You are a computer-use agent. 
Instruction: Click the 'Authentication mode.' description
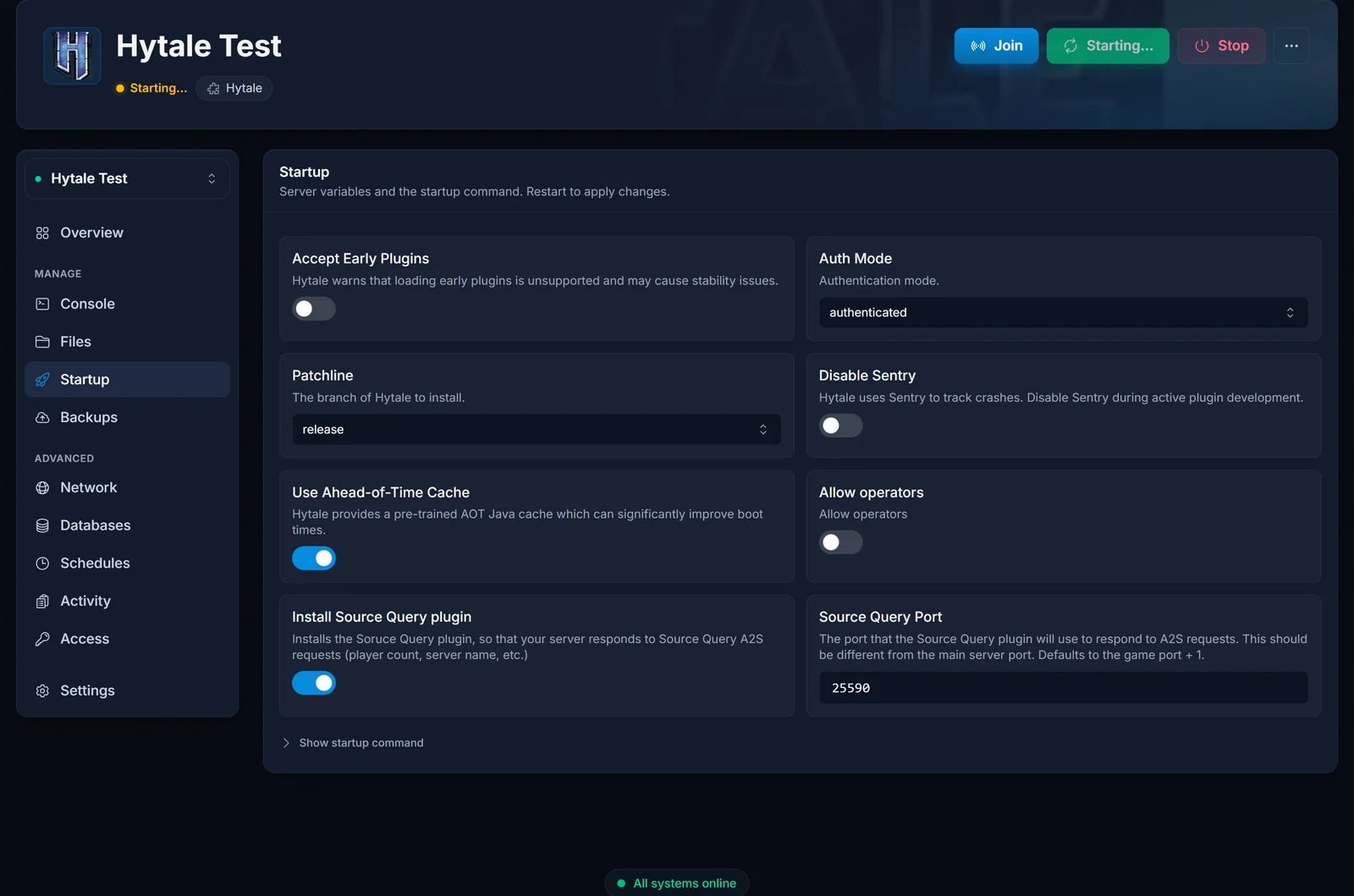[878, 281]
